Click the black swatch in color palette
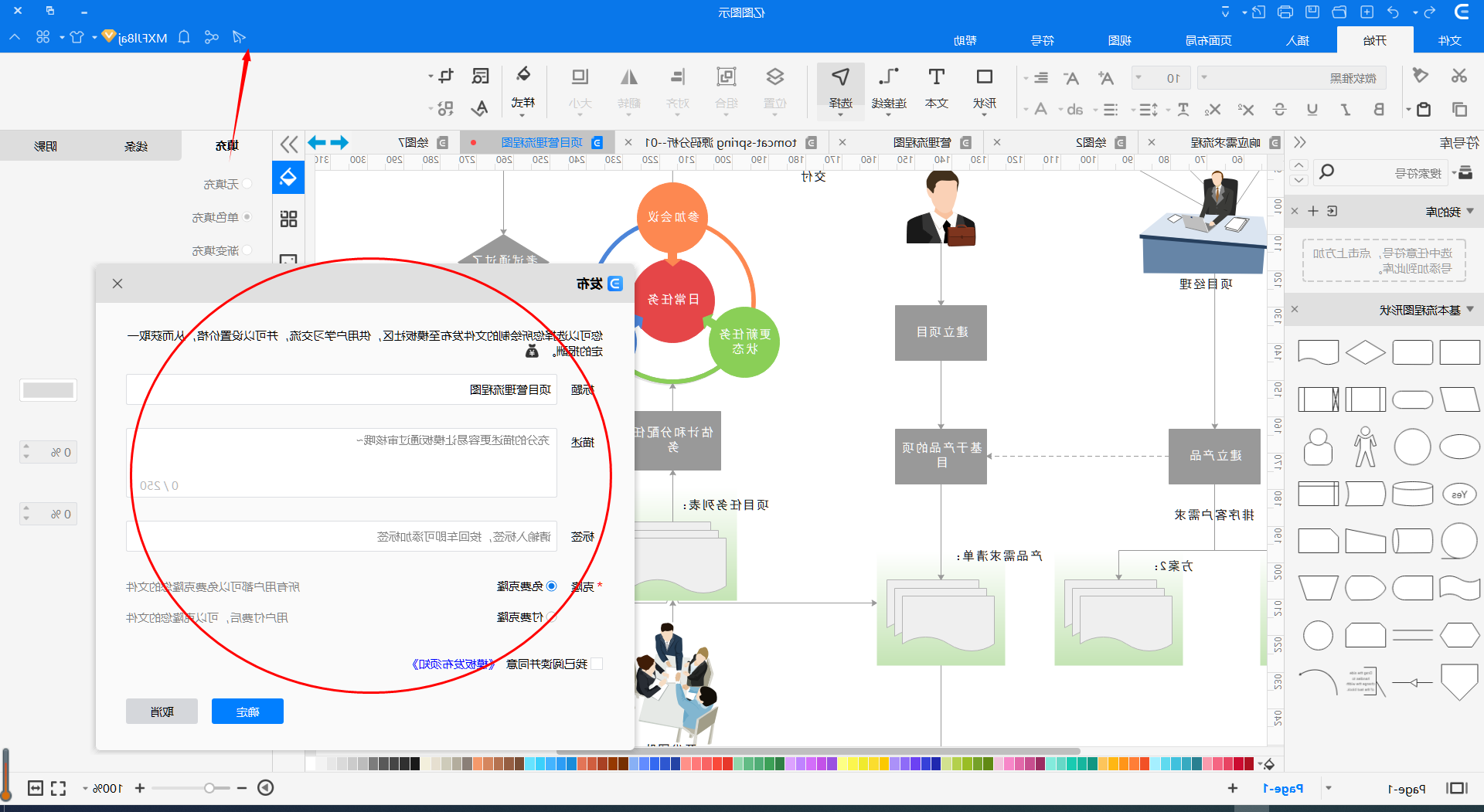This screenshot has width=1484, height=812. click(x=414, y=763)
